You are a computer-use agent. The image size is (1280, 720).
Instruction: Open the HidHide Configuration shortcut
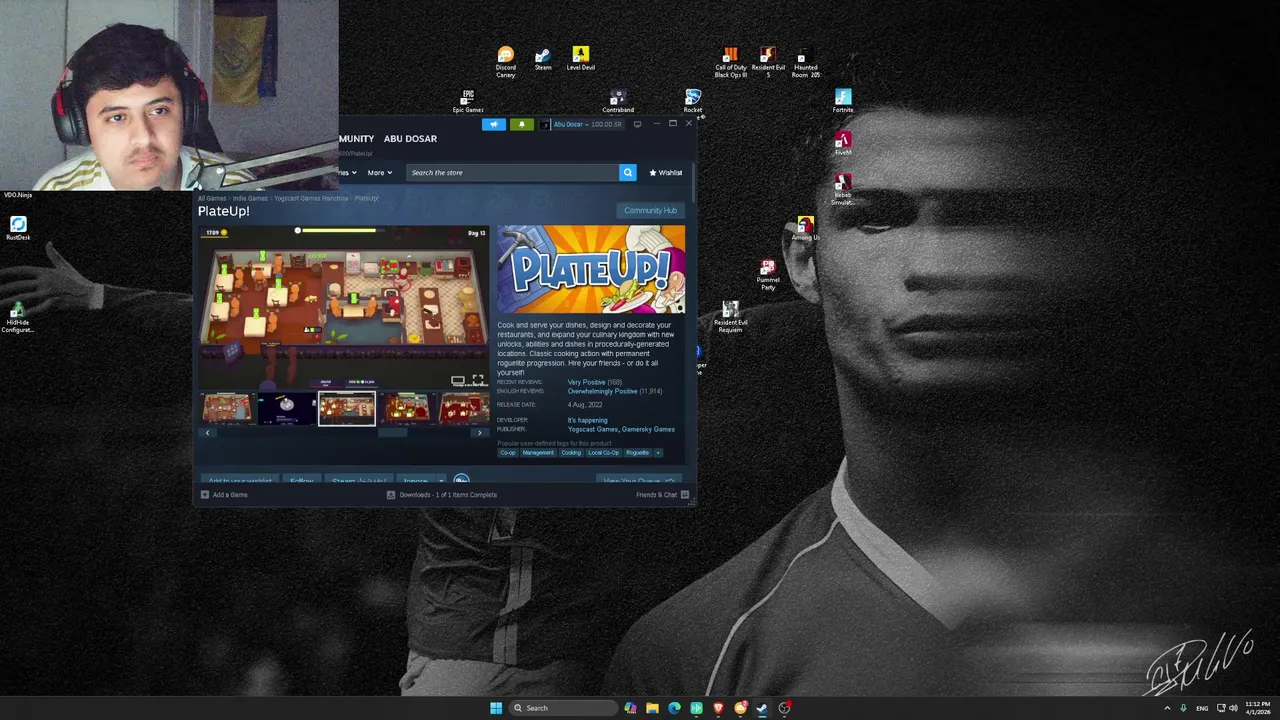coord(18,317)
